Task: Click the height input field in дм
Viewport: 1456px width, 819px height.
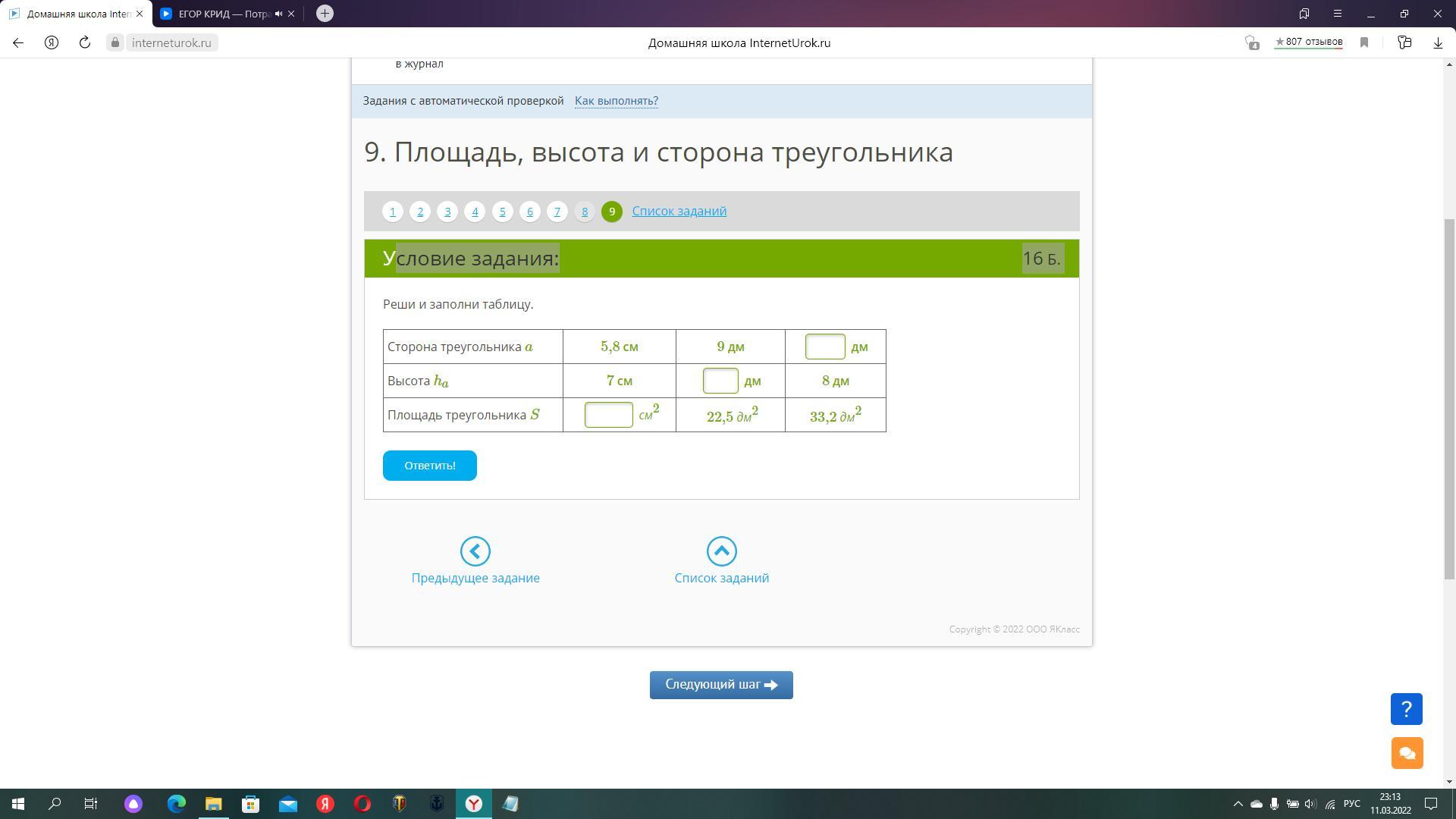Action: click(720, 381)
